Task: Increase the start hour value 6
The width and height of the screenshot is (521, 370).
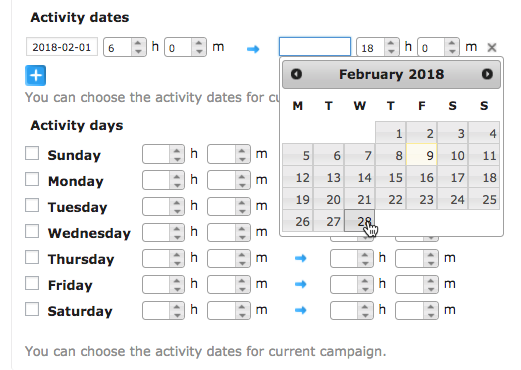Action: pos(138,43)
